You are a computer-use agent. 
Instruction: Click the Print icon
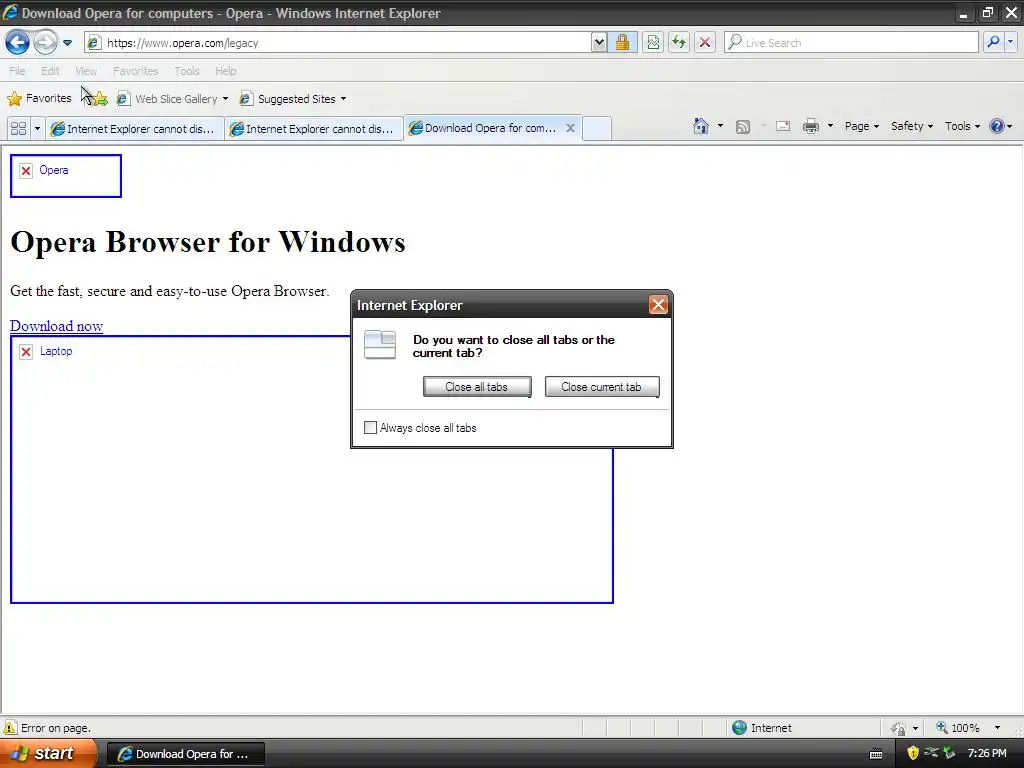pyautogui.click(x=810, y=126)
